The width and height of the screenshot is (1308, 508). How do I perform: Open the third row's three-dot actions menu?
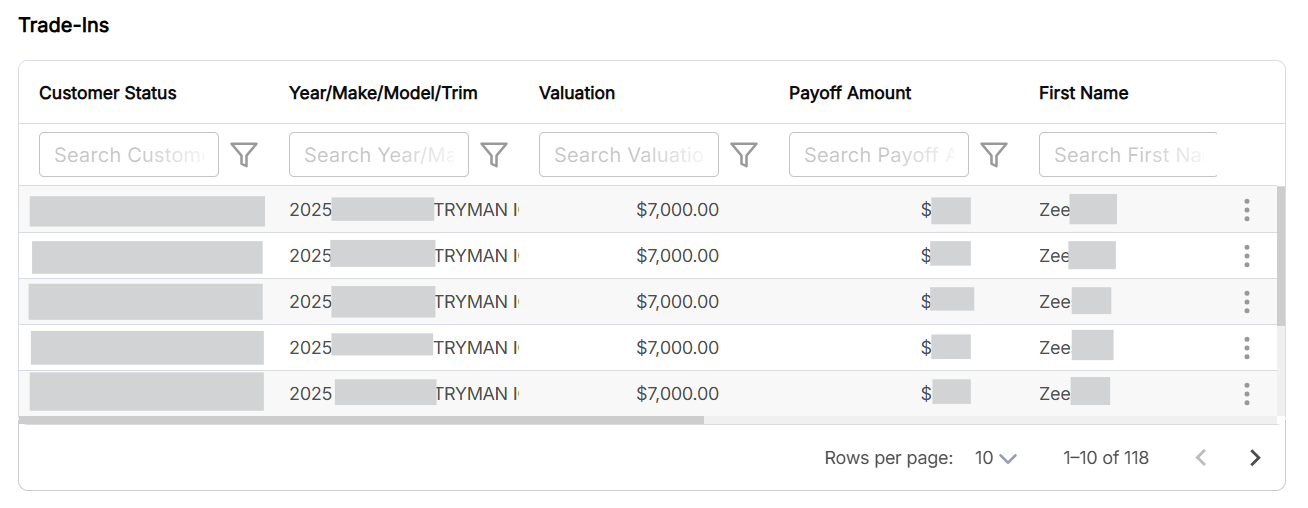point(1246,302)
